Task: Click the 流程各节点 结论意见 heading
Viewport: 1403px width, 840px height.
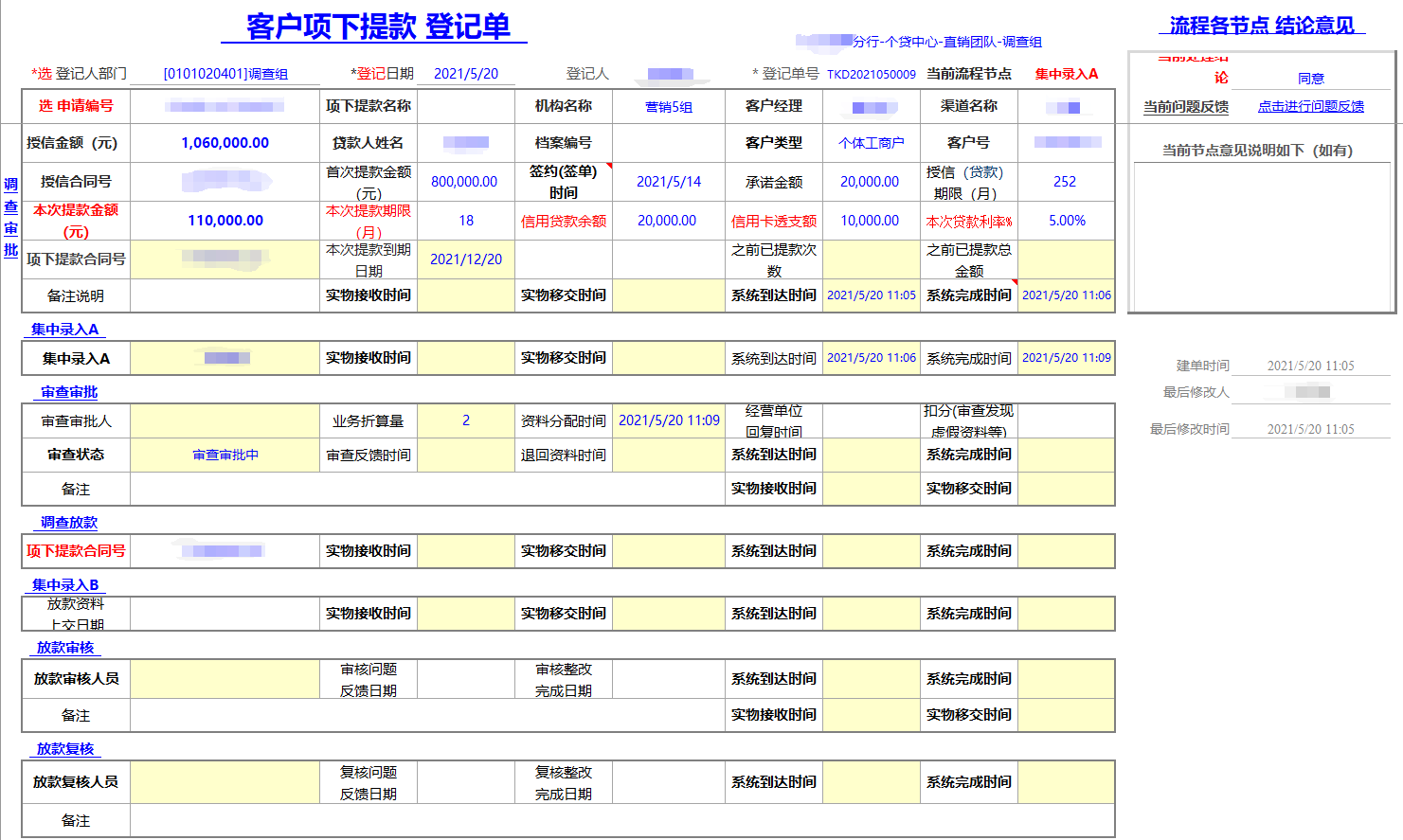Action: click(1262, 26)
